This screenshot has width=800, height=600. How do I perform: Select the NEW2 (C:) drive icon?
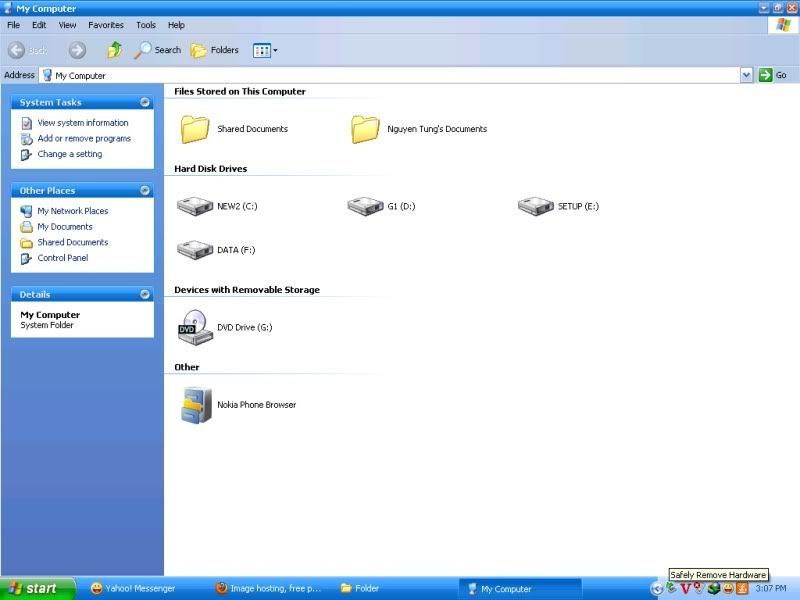(x=195, y=206)
